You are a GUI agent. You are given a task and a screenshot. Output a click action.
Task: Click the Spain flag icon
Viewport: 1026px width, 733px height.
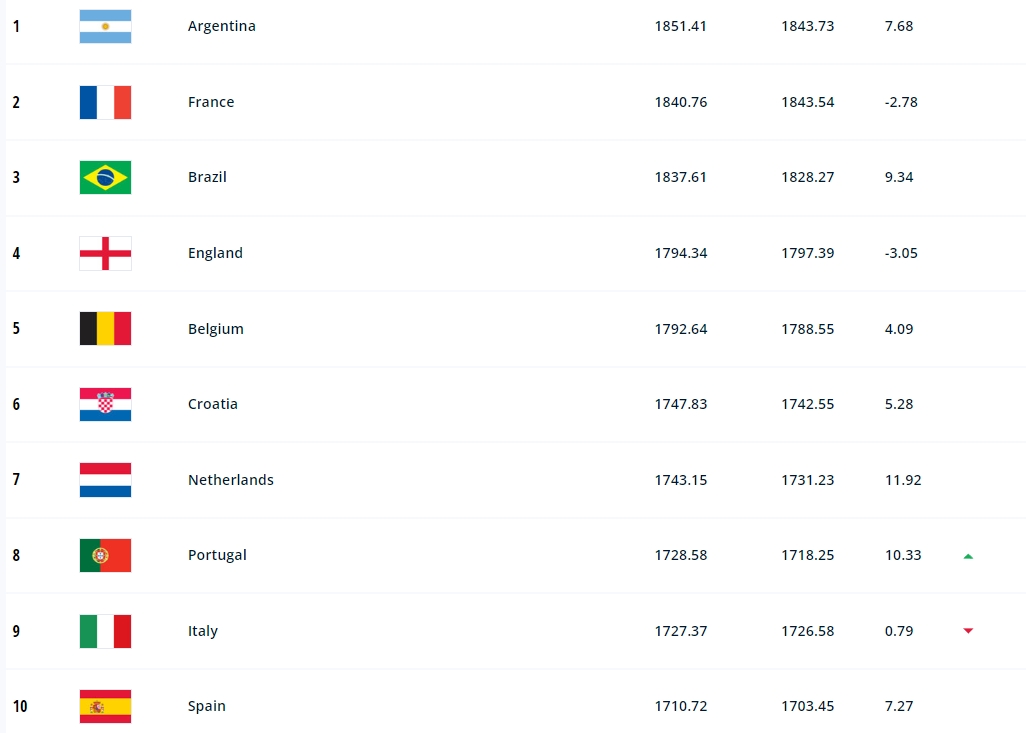(105, 707)
